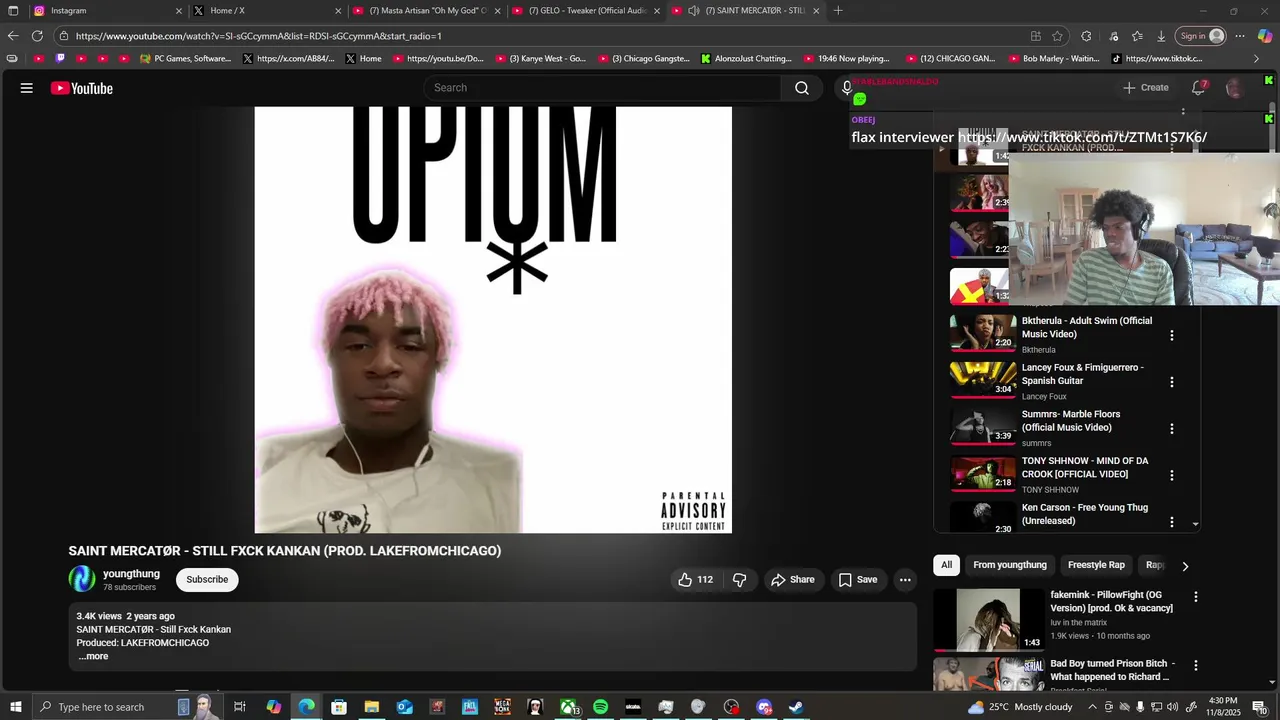Screen dimensions: 1280x720
Task: Open the Copilot sidebar icon
Action: 1265,36
